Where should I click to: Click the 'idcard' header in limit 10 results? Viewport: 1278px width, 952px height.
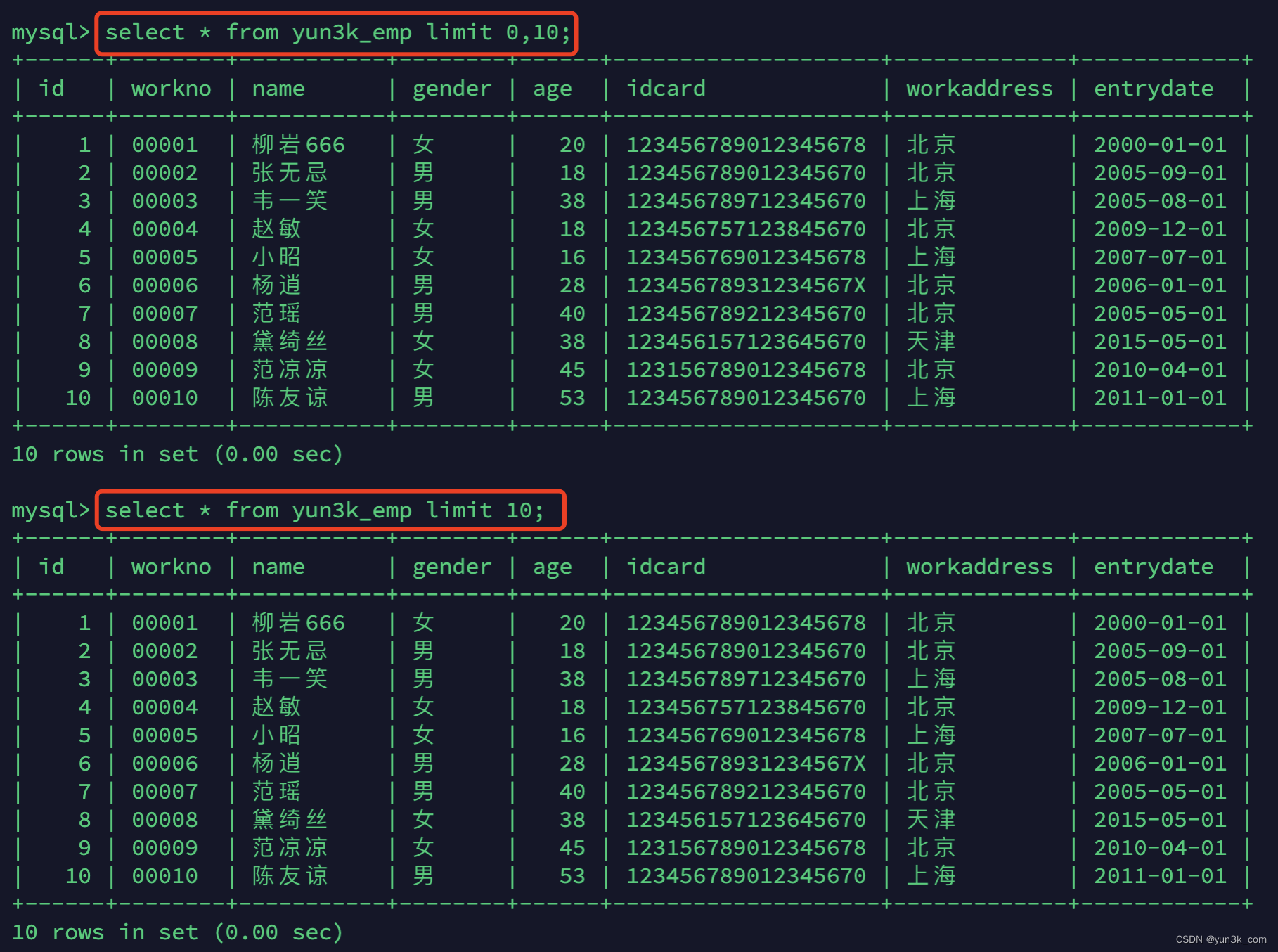(666, 567)
